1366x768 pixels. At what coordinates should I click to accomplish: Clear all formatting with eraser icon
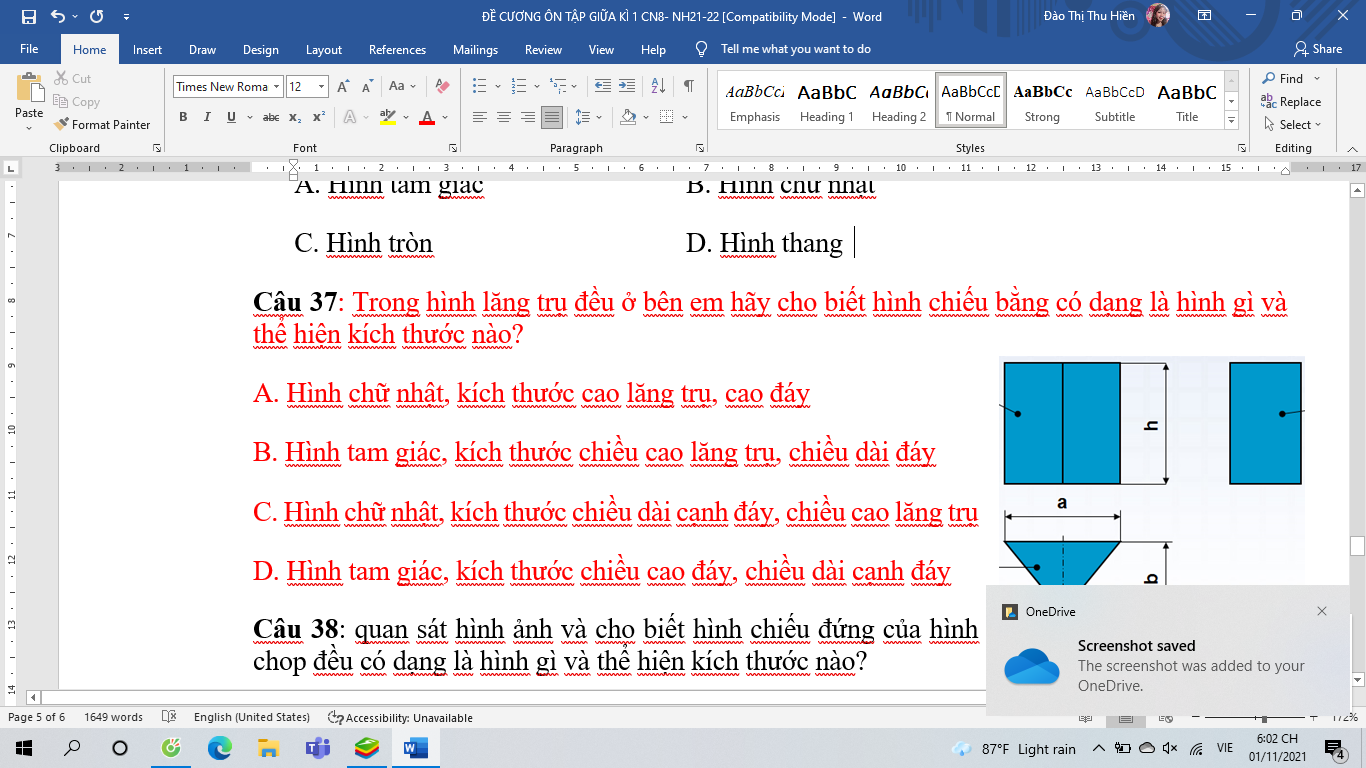click(x=442, y=87)
